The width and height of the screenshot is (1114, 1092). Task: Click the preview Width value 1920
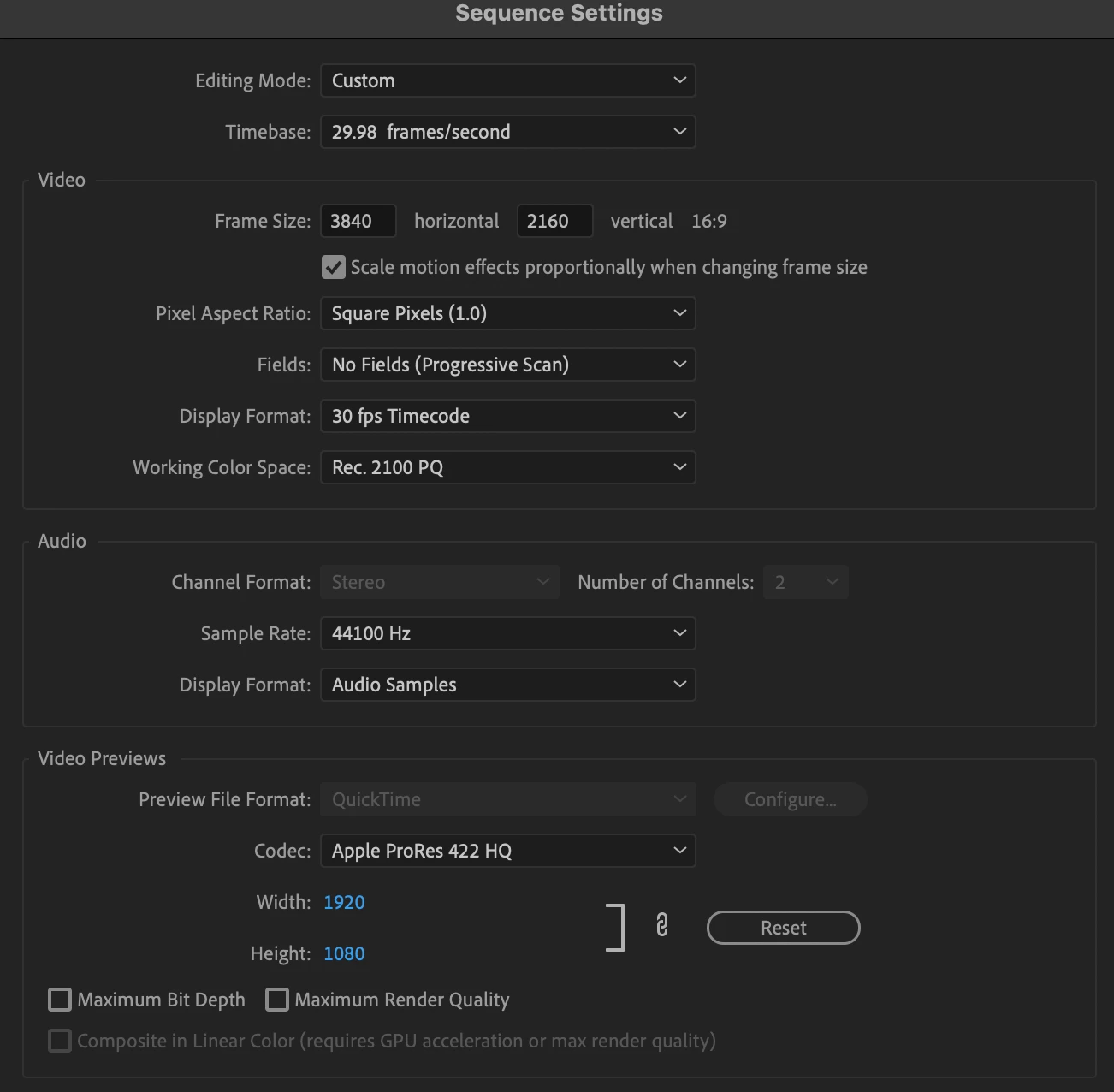click(x=344, y=902)
